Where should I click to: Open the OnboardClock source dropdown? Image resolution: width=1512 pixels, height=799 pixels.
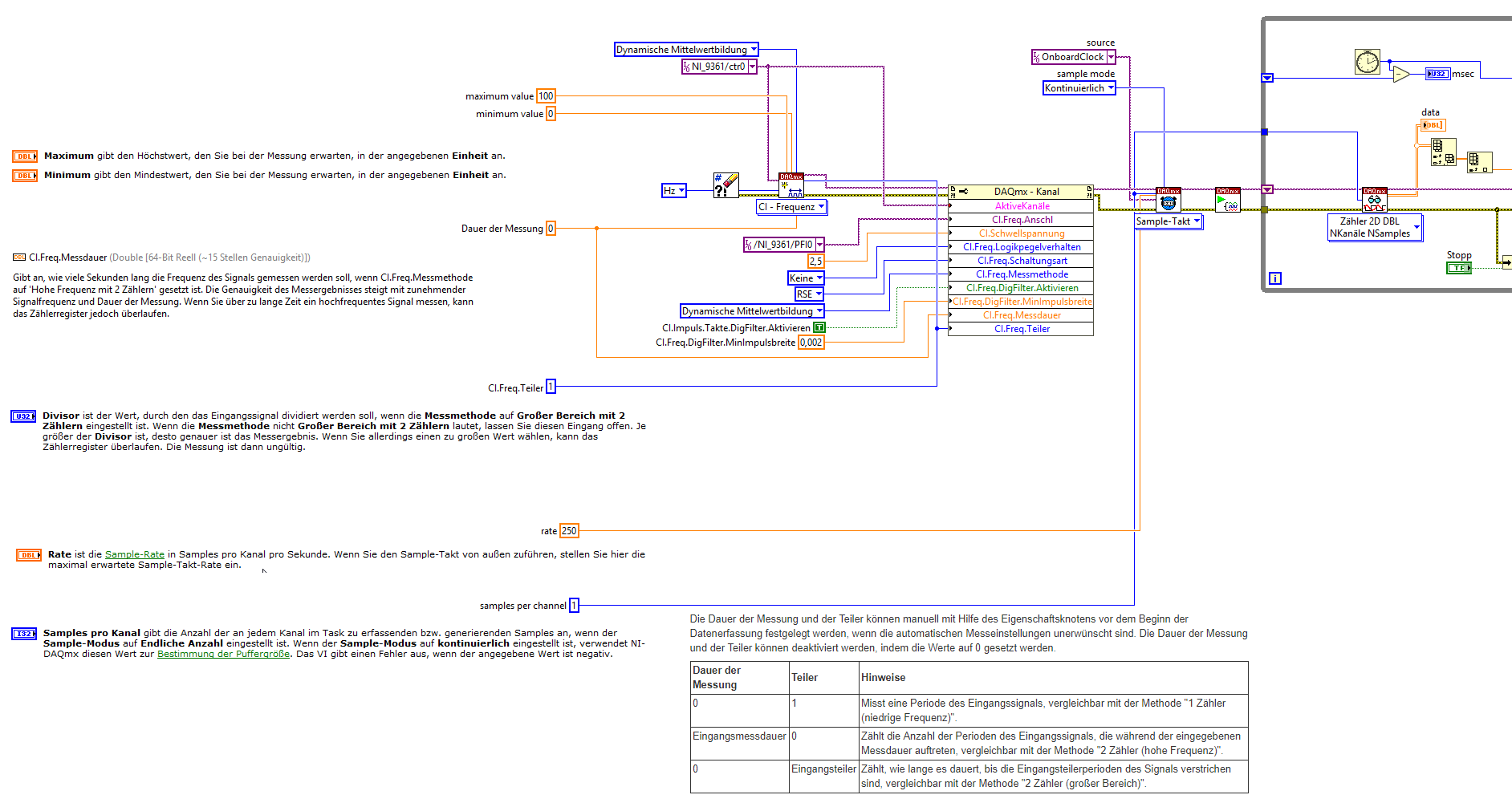1074,57
